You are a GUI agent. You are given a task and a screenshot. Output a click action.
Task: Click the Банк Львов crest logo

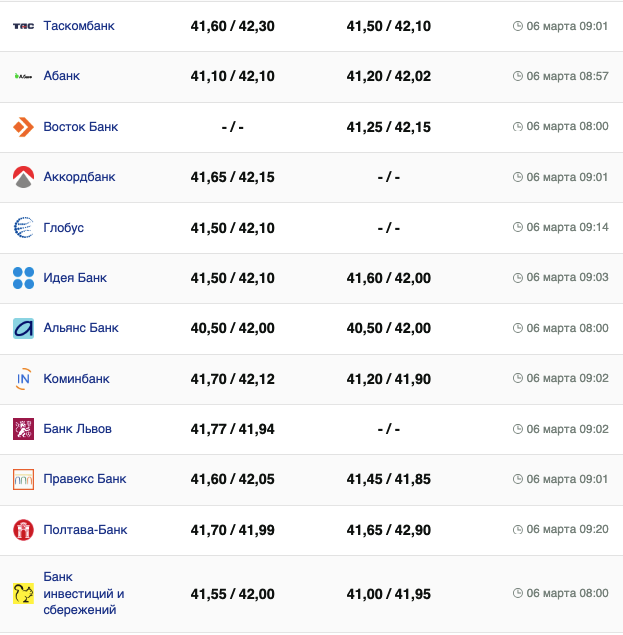coord(23,429)
